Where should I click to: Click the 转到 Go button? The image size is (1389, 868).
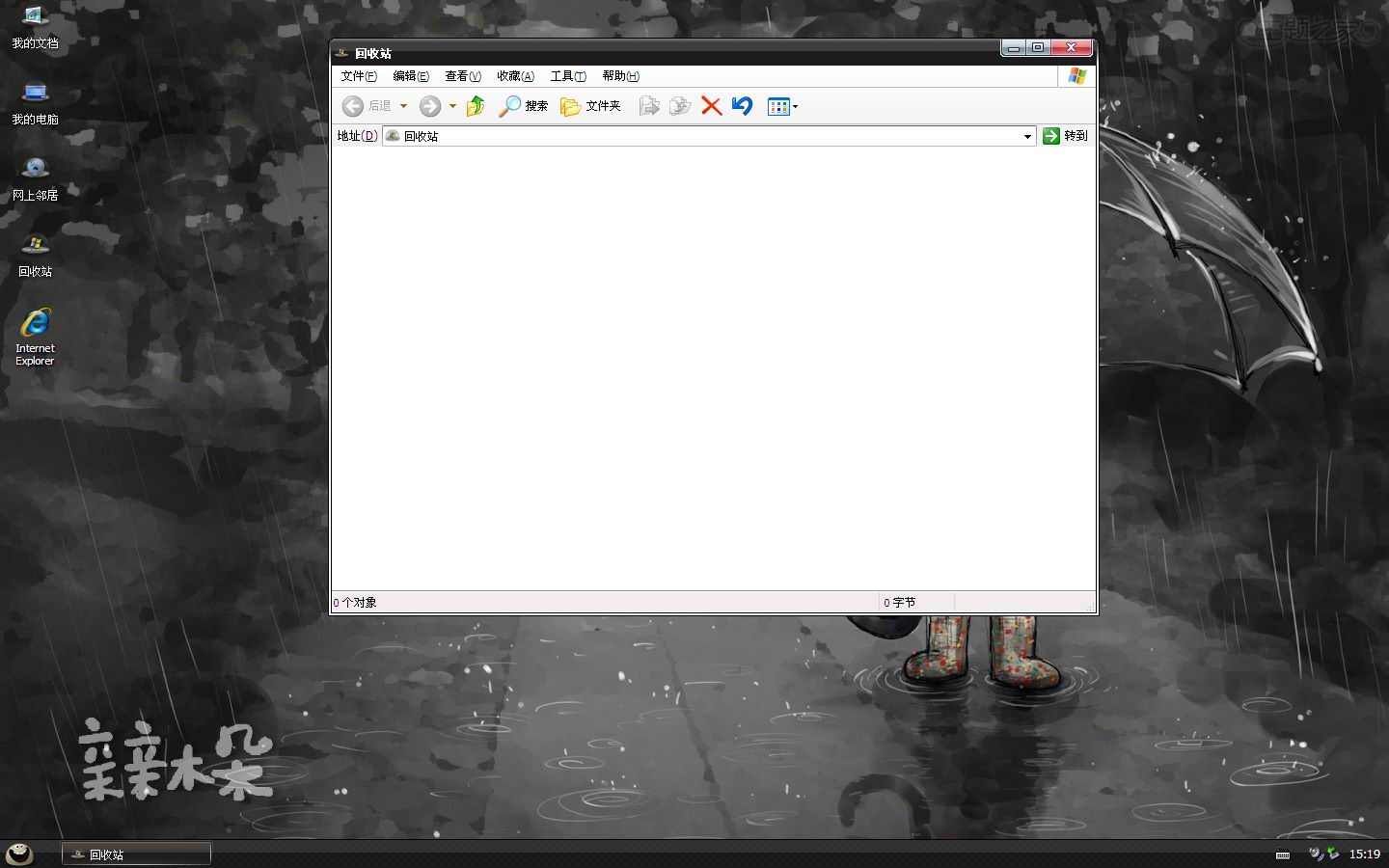click(1065, 136)
